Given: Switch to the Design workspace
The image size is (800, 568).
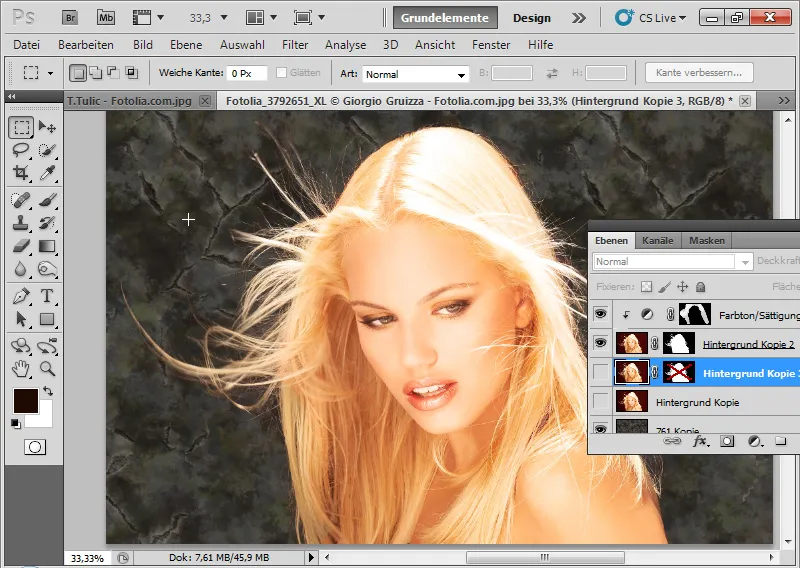Looking at the screenshot, I should point(532,18).
